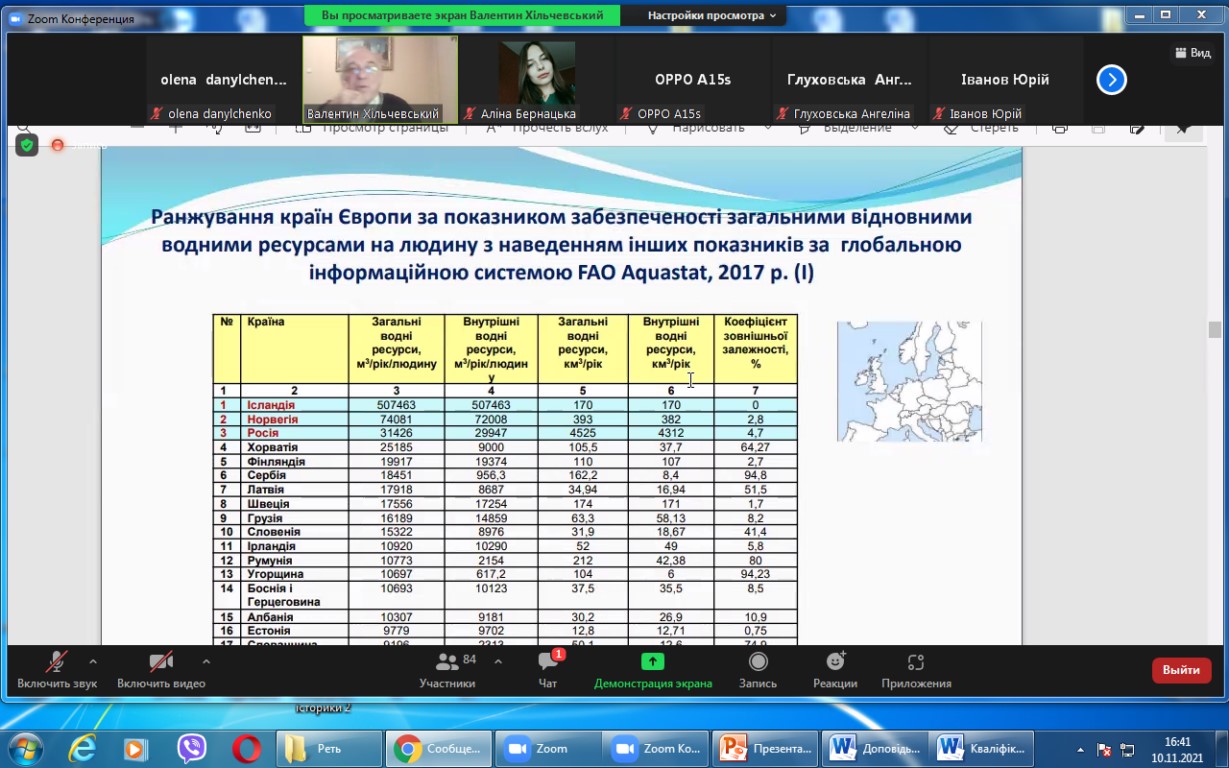The height and width of the screenshot is (768, 1229).
Task: Open the Реакции reactions menu
Action: tap(835, 670)
